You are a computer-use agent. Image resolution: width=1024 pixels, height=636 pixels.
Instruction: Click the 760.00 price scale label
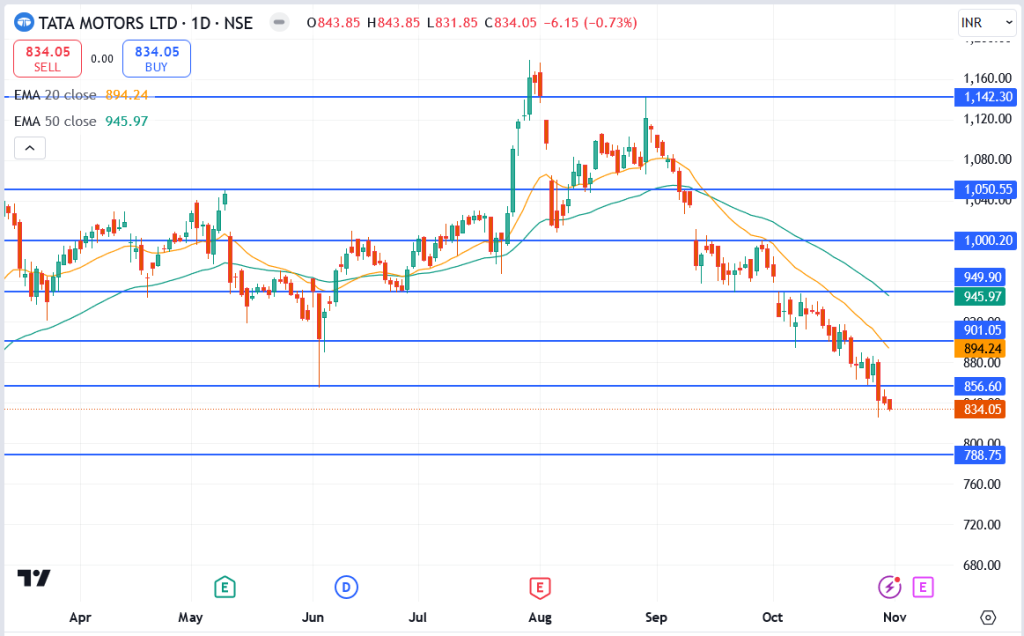982,484
